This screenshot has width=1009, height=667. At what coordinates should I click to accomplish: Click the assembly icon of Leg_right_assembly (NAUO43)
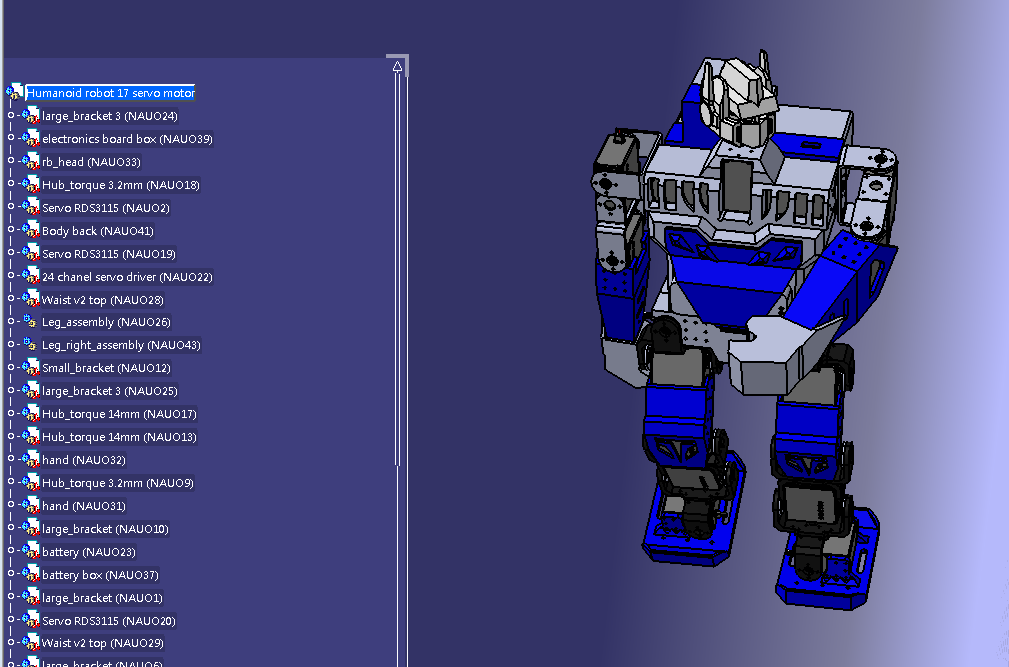point(30,345)
